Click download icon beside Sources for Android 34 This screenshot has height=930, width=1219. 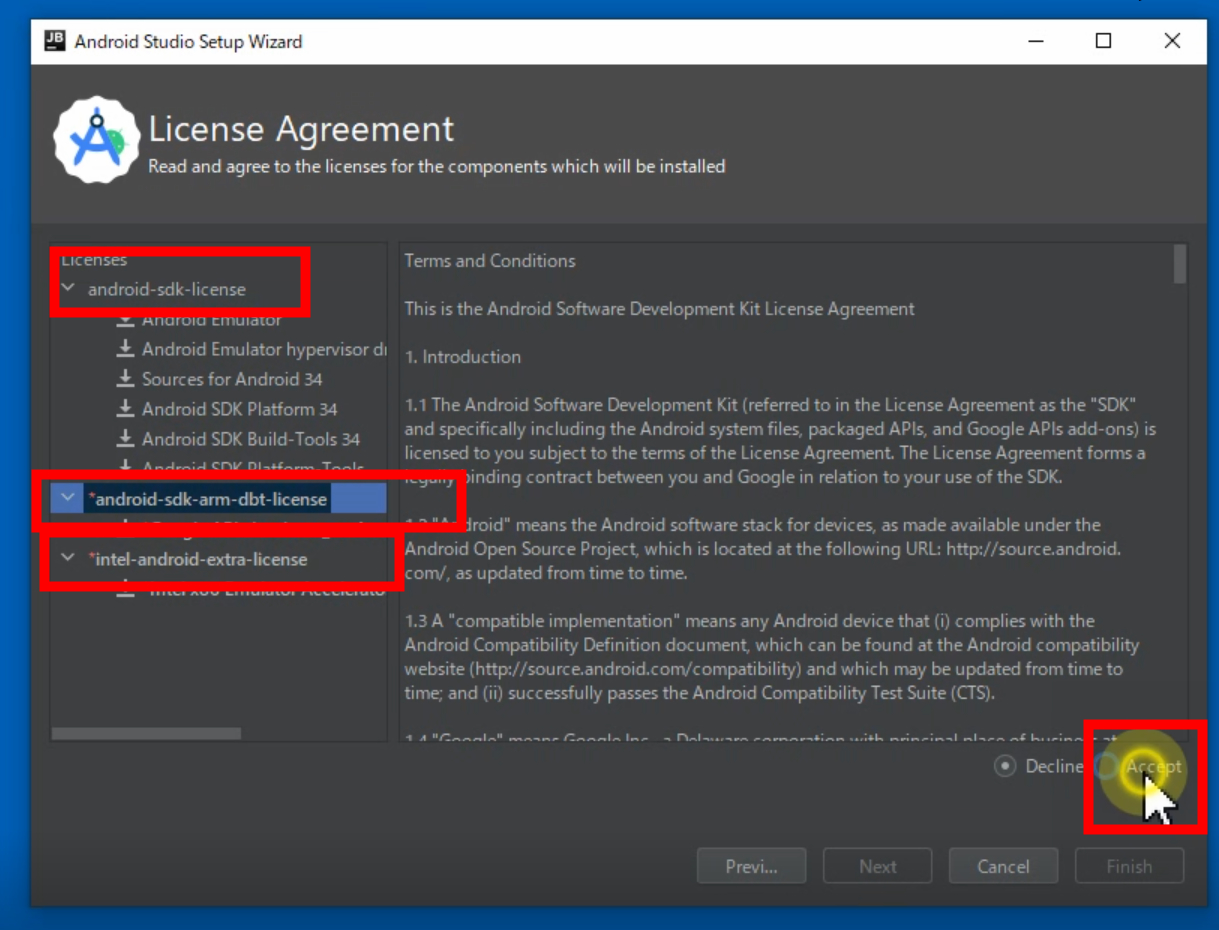point(125,379)
